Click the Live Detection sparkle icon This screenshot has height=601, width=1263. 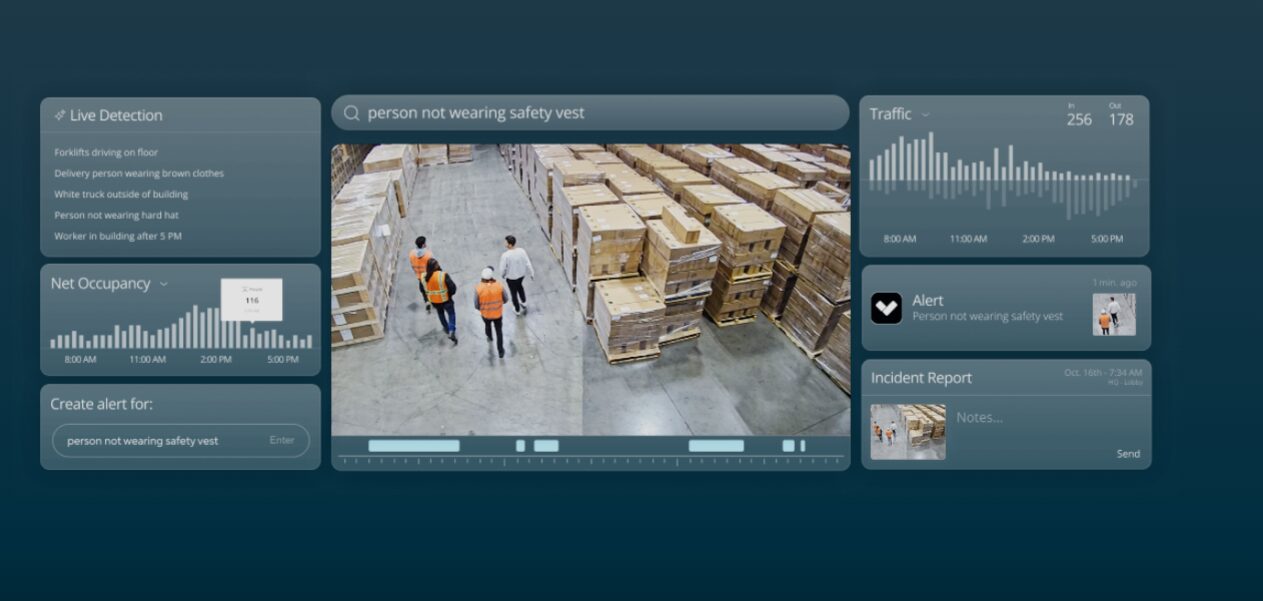[x=60, y=115]
